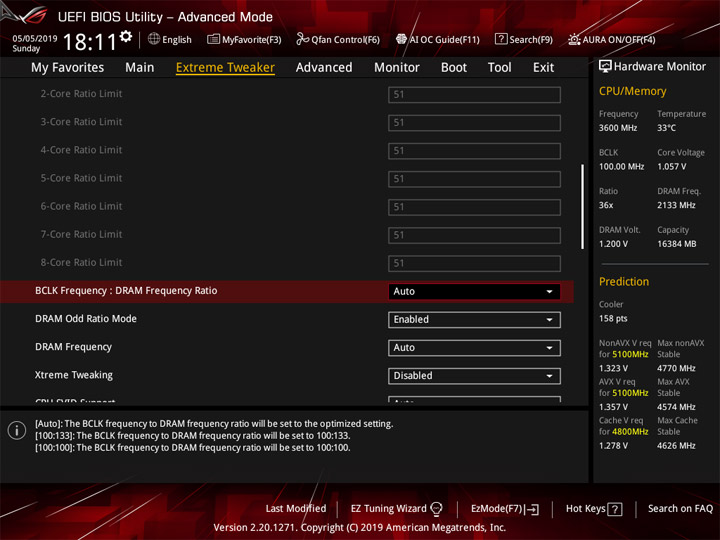Click the 5-Core Ratio Limit field
The image size is (720, 540).
point(474,179)
